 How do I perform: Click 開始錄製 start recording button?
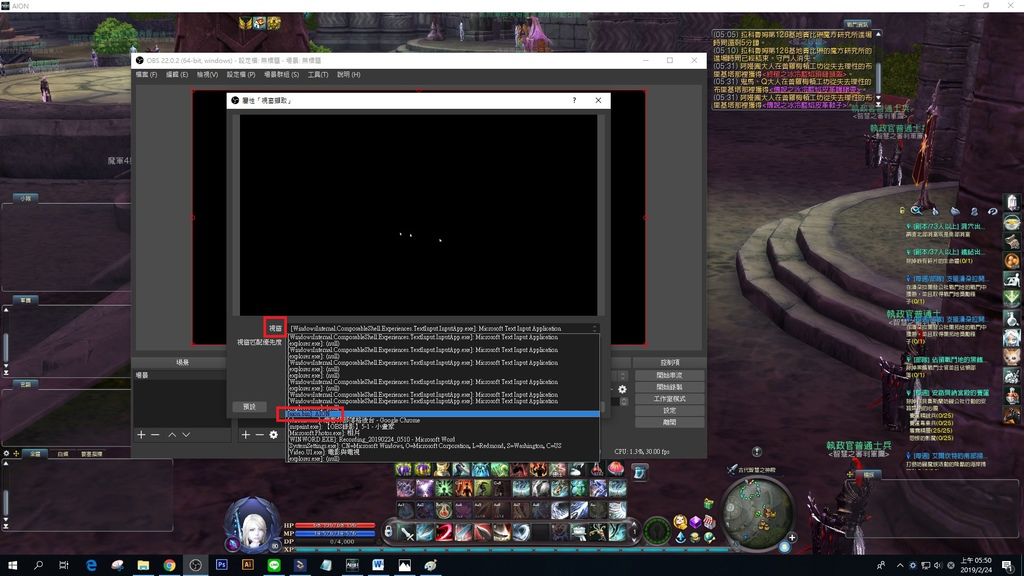coord(669,387)
